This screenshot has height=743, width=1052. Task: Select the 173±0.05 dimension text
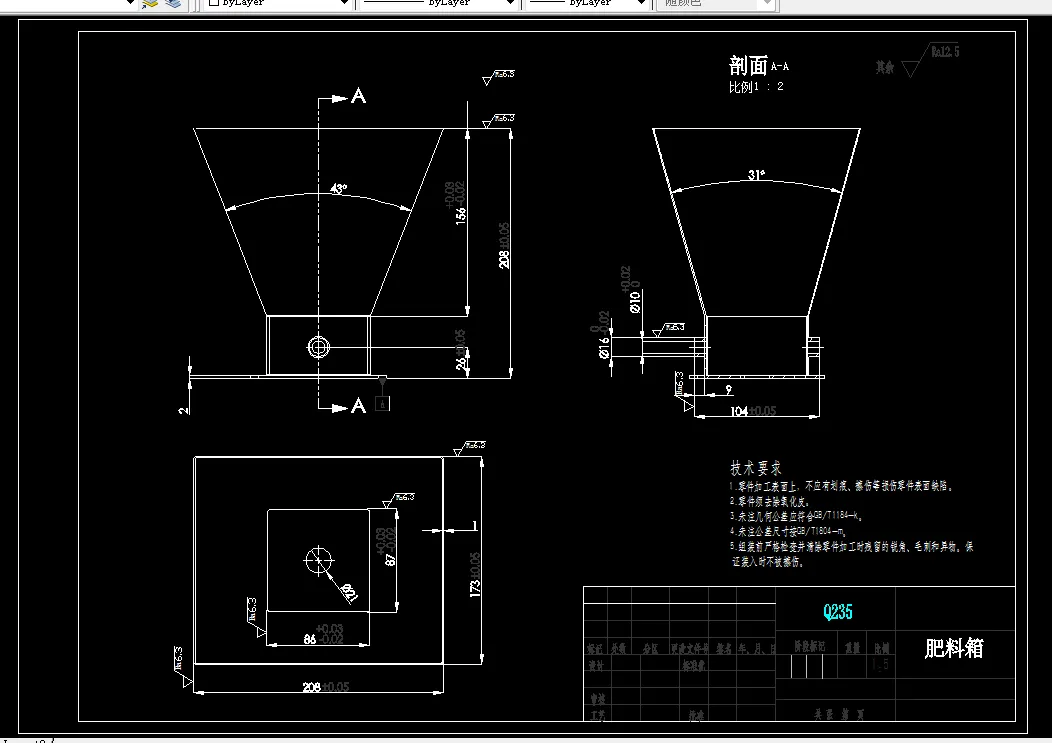point(475,575)
